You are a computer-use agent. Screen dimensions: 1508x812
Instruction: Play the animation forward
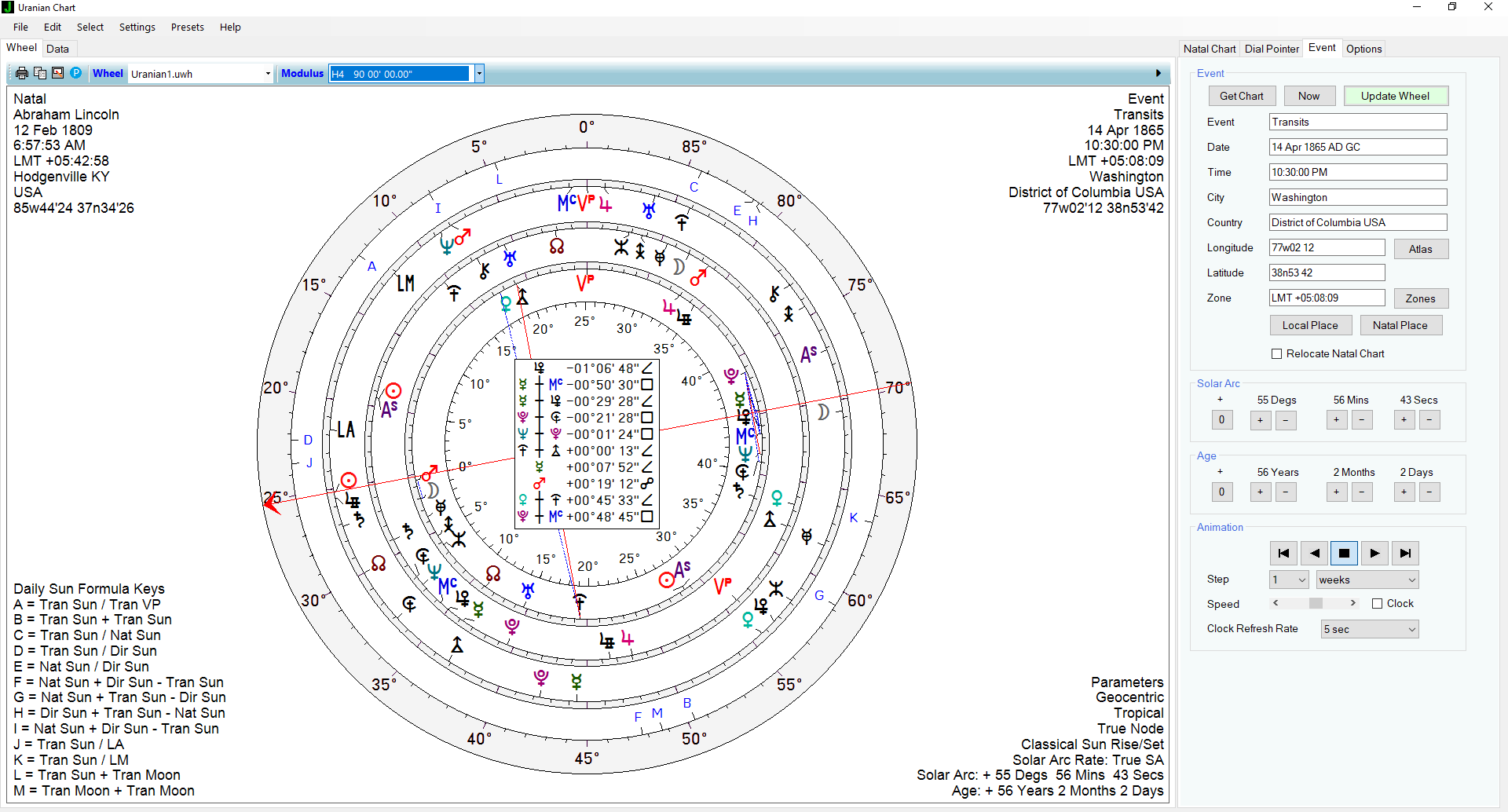[1374, 553]
